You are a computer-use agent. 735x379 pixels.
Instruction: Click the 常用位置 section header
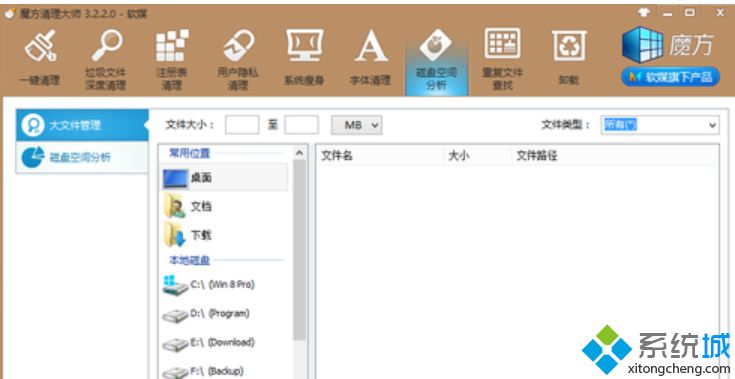pyautogui.click(x=189, y=153)
